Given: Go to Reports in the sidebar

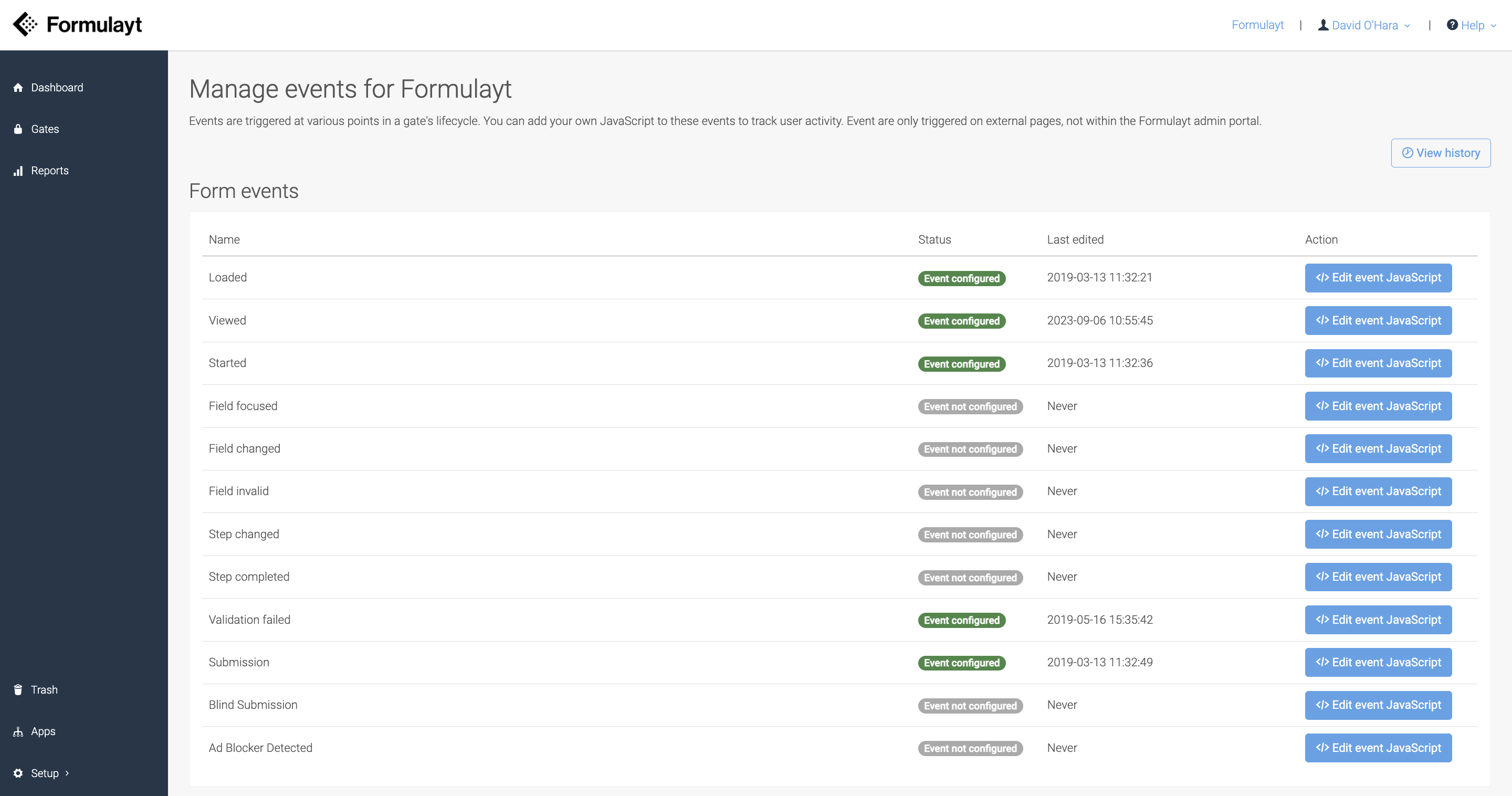Looking at the screenshot, I should [x=50, y=171].
